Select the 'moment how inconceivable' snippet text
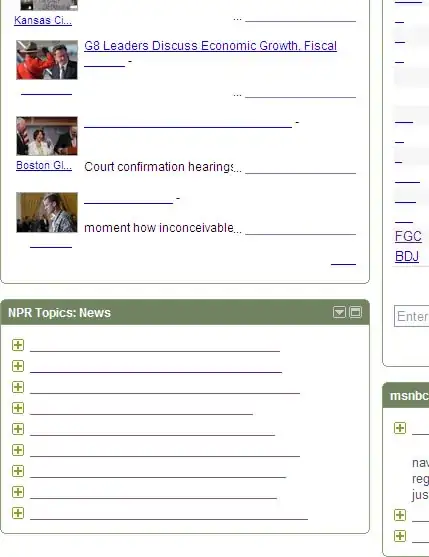 (x=159, y=227)
